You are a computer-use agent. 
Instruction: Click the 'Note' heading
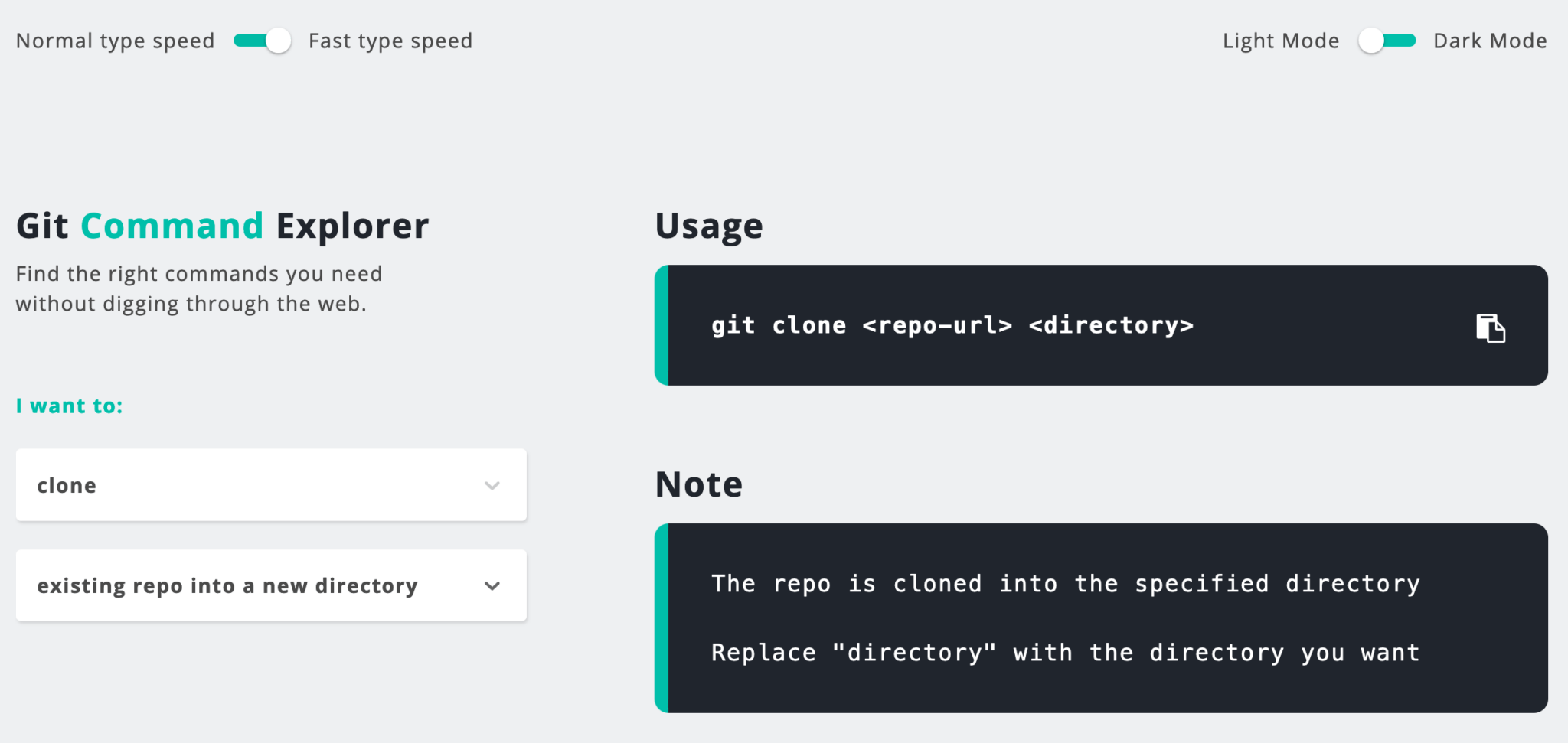(x=697, y=483)
